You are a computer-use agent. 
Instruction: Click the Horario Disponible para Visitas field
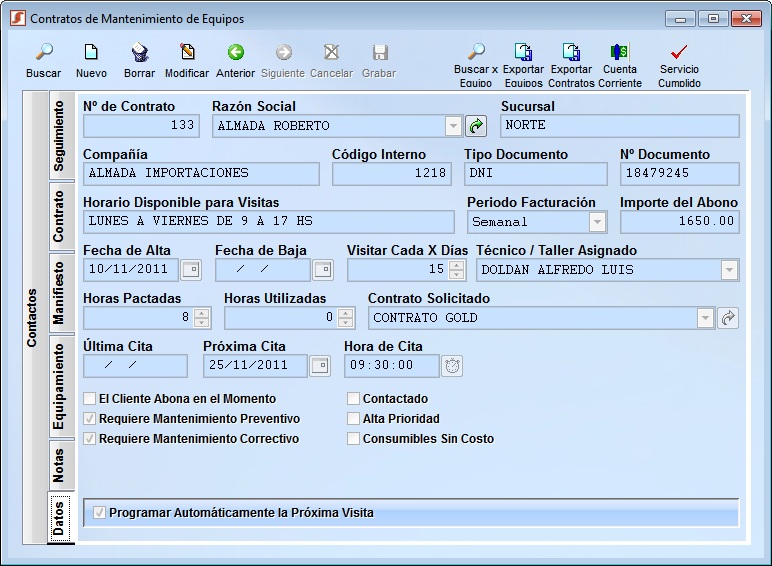click(268, 222)
